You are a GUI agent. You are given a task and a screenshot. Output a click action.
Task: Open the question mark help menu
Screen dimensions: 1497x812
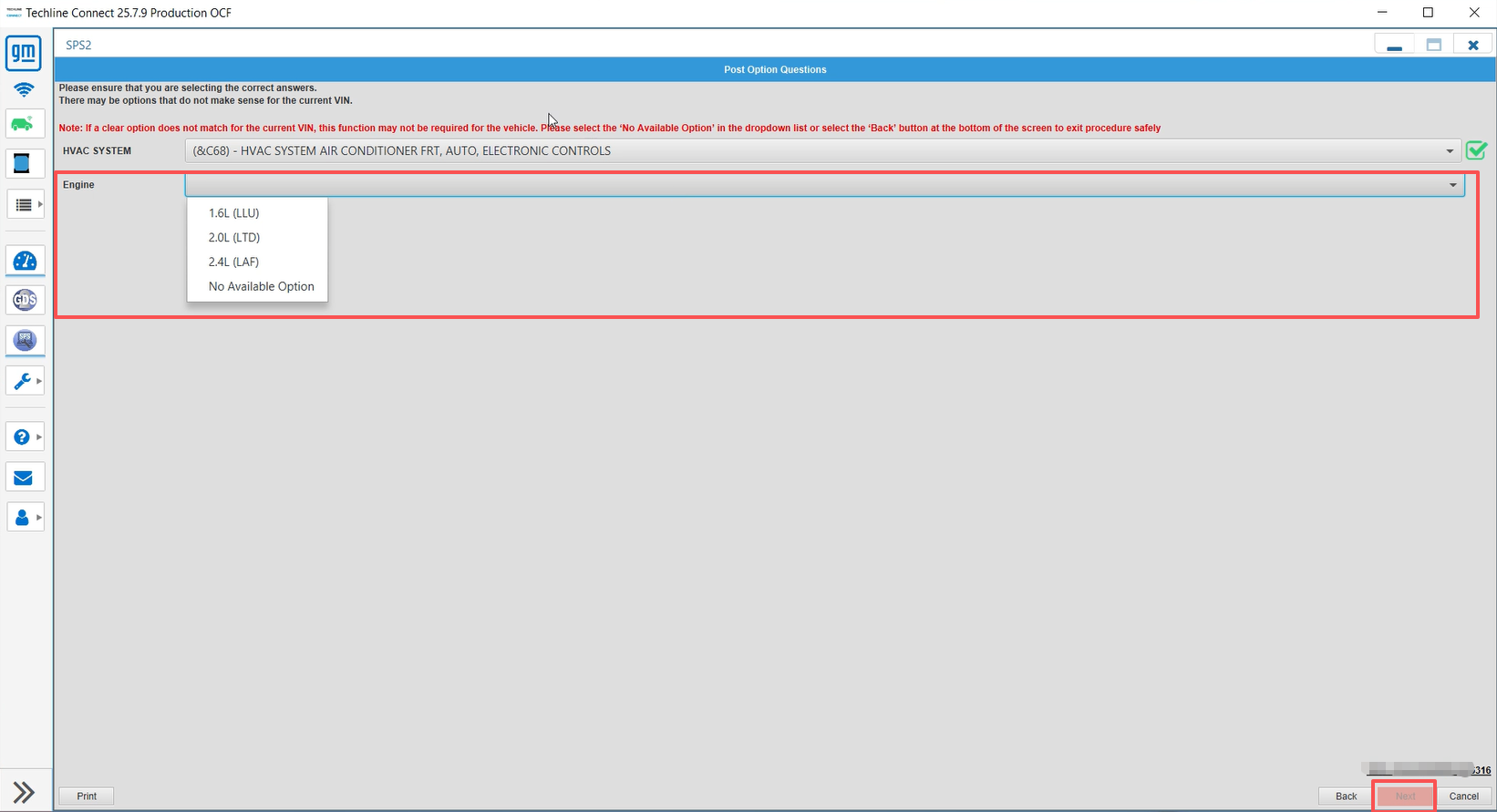click(25, 437)
